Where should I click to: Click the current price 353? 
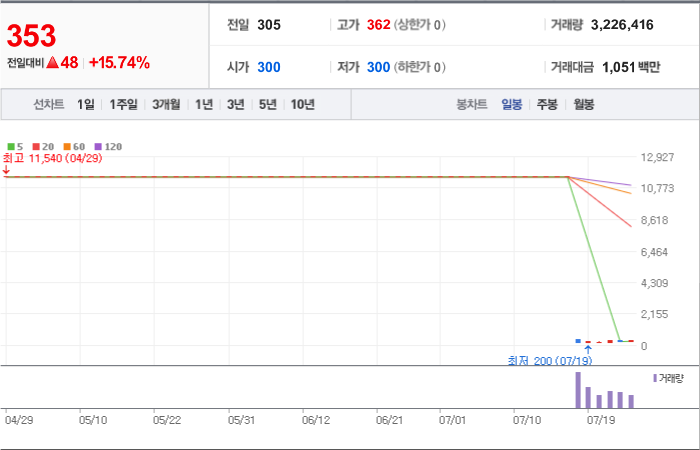tap(31, 36)
